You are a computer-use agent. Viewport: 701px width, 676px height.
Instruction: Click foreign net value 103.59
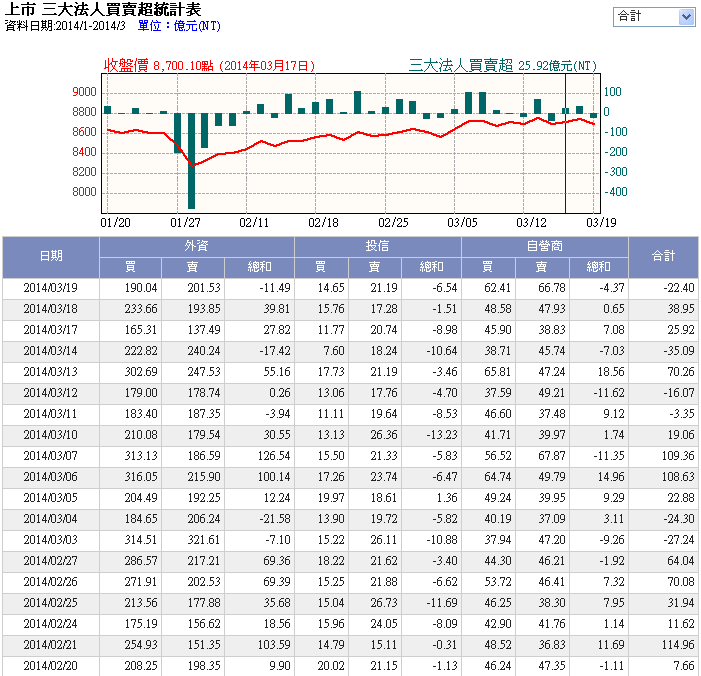point(274,646)
